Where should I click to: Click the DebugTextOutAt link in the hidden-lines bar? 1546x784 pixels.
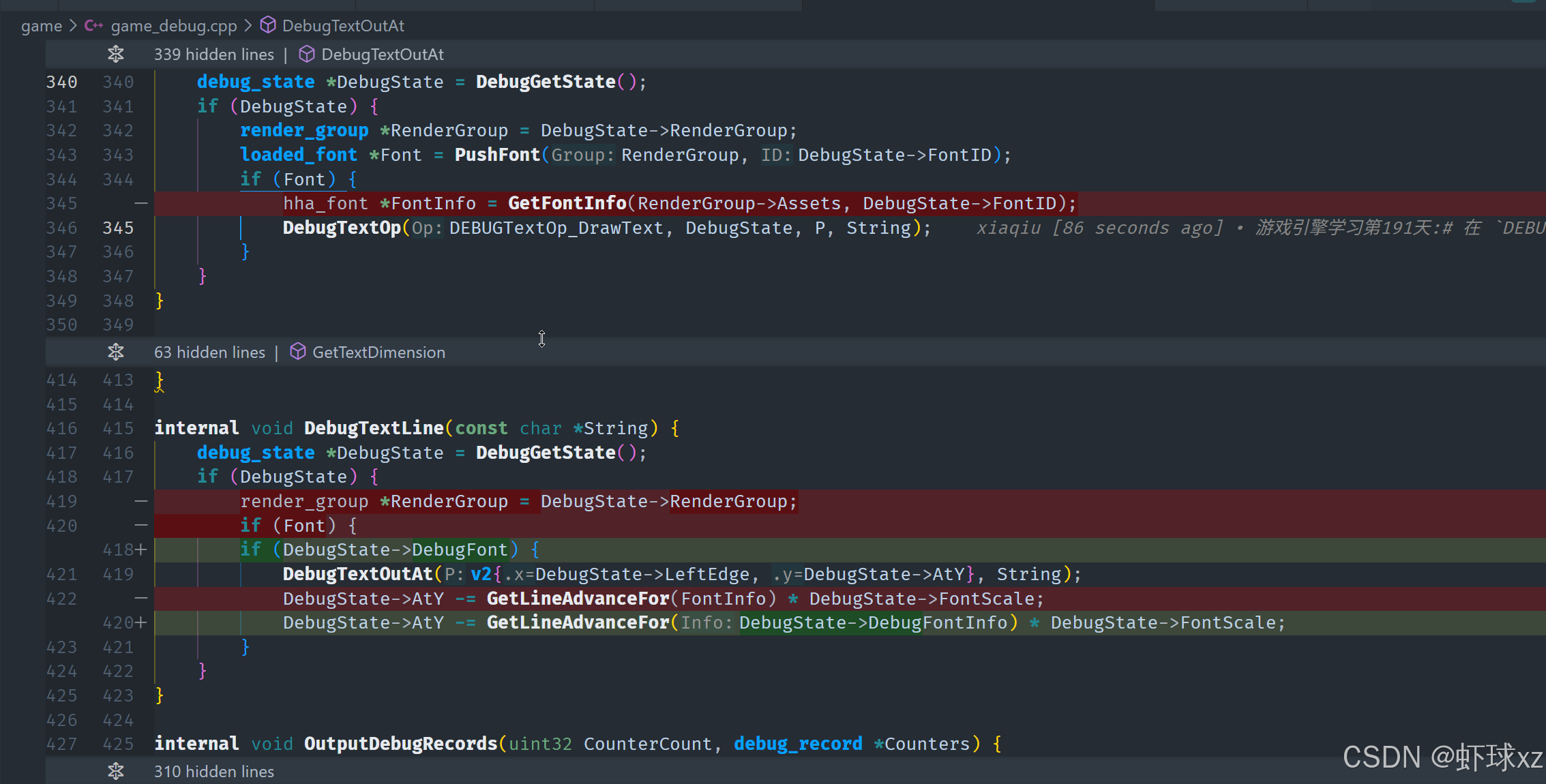pyautogui.click(x=383, y=54)
